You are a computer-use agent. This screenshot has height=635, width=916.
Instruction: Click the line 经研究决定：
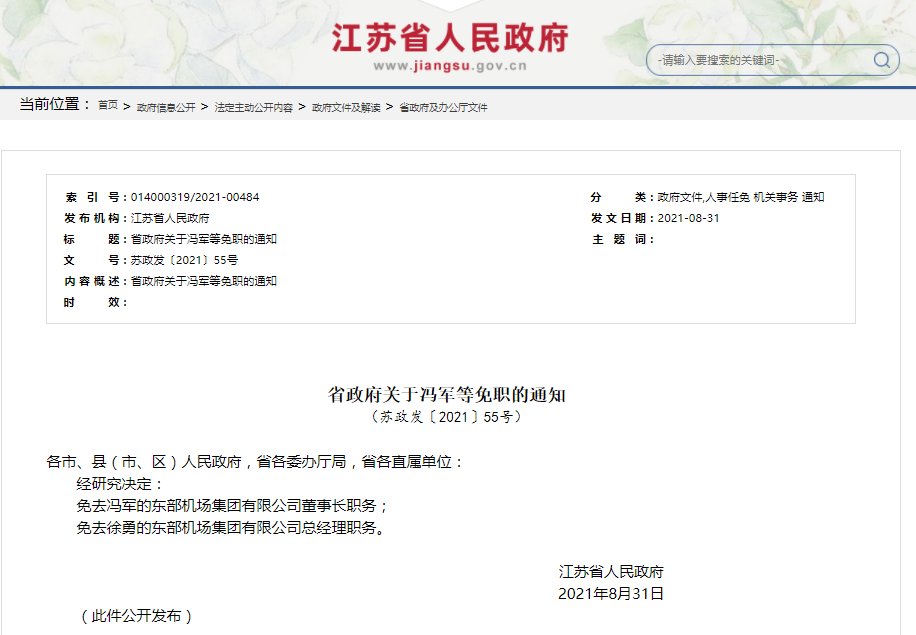click(x=121, y=484)
